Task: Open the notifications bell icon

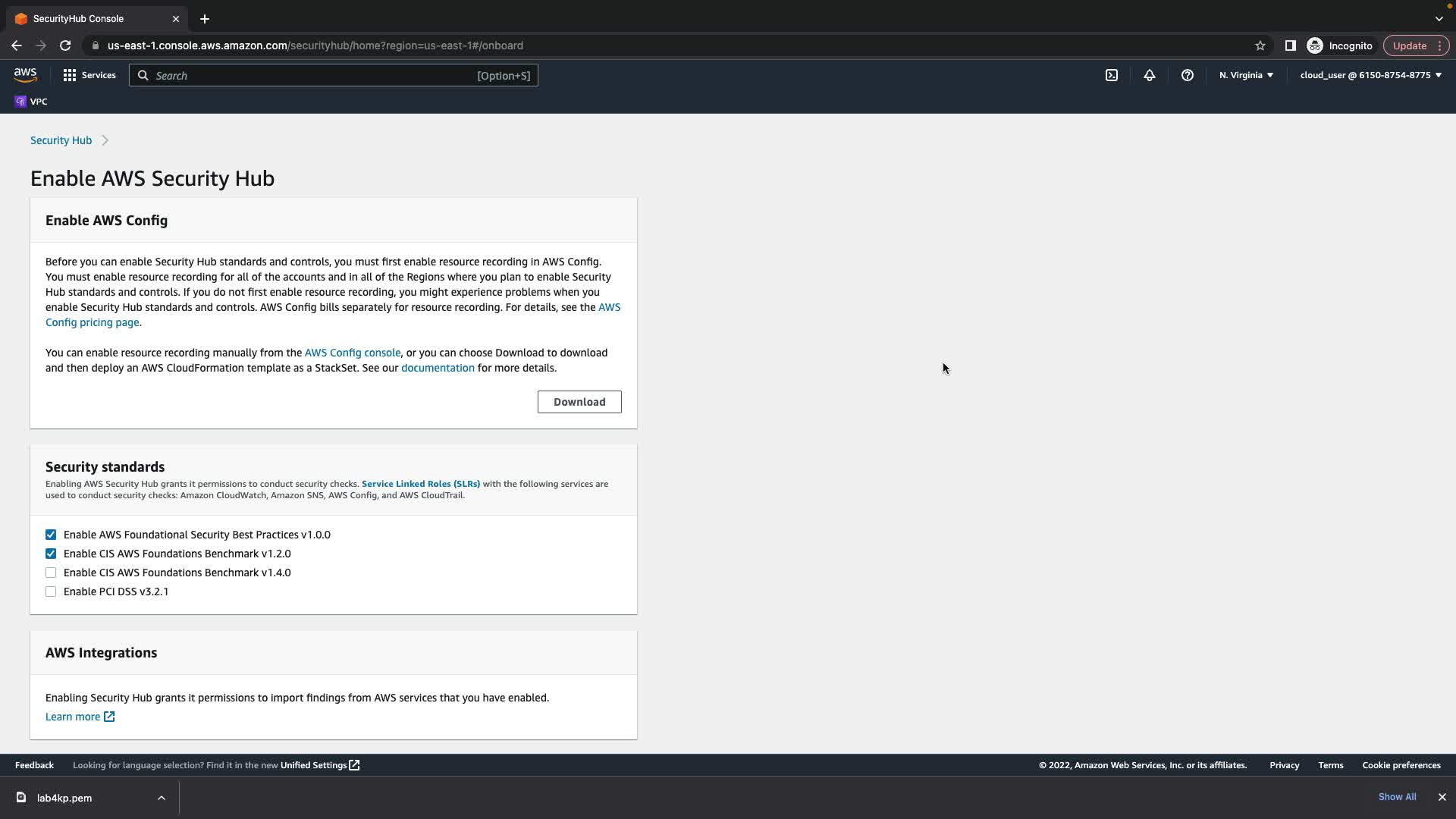Action: (1150, 75)
